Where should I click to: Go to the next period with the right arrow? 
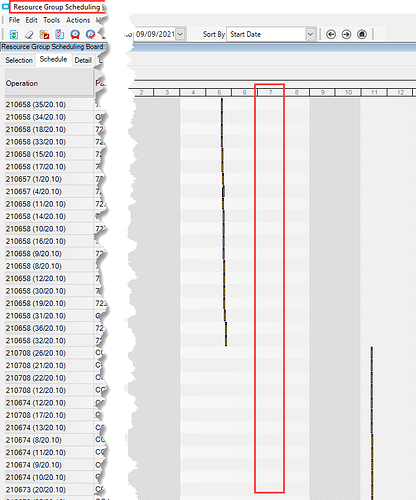(x=346, y=34)
